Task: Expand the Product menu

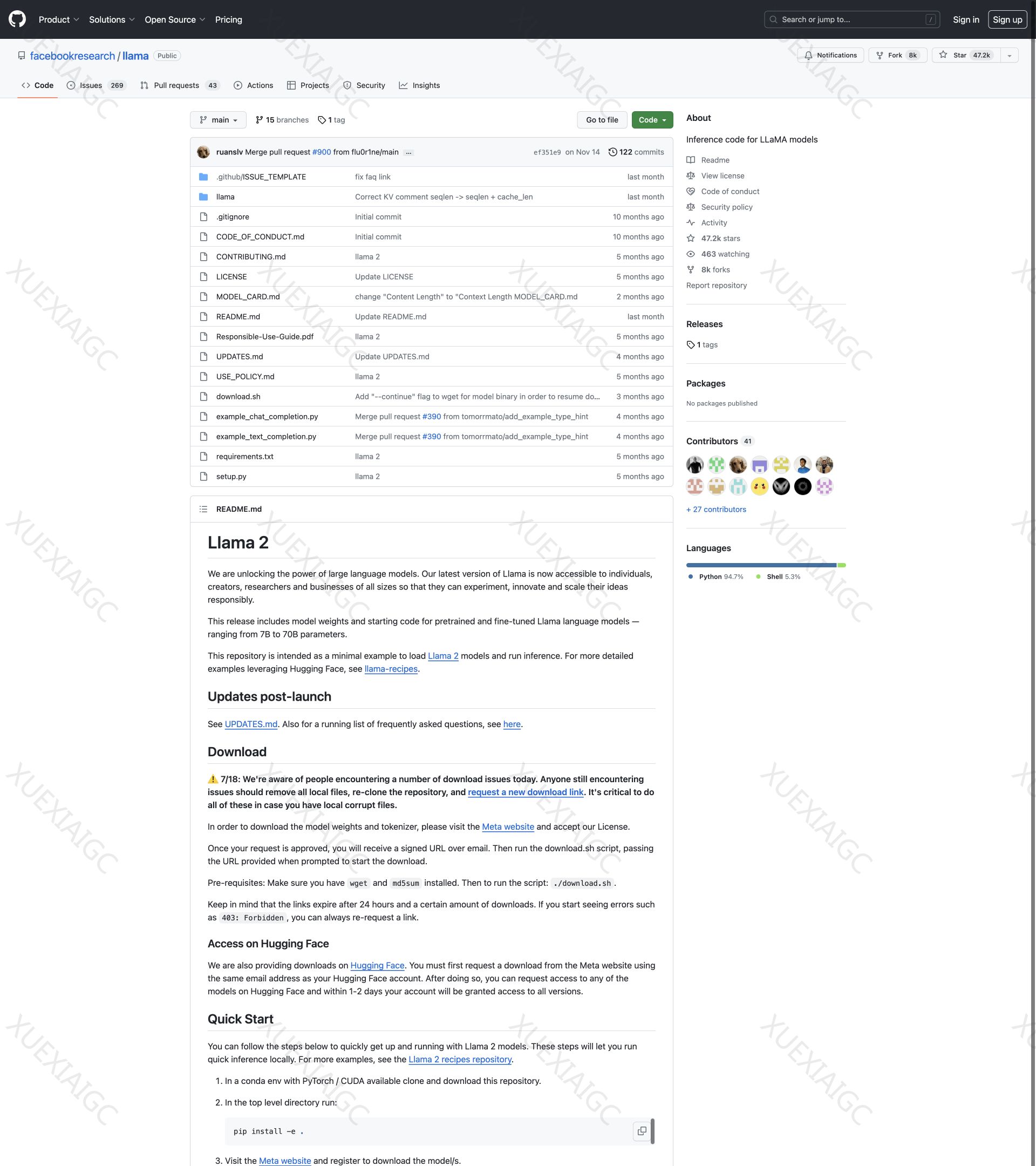Action: pos(59,19)
